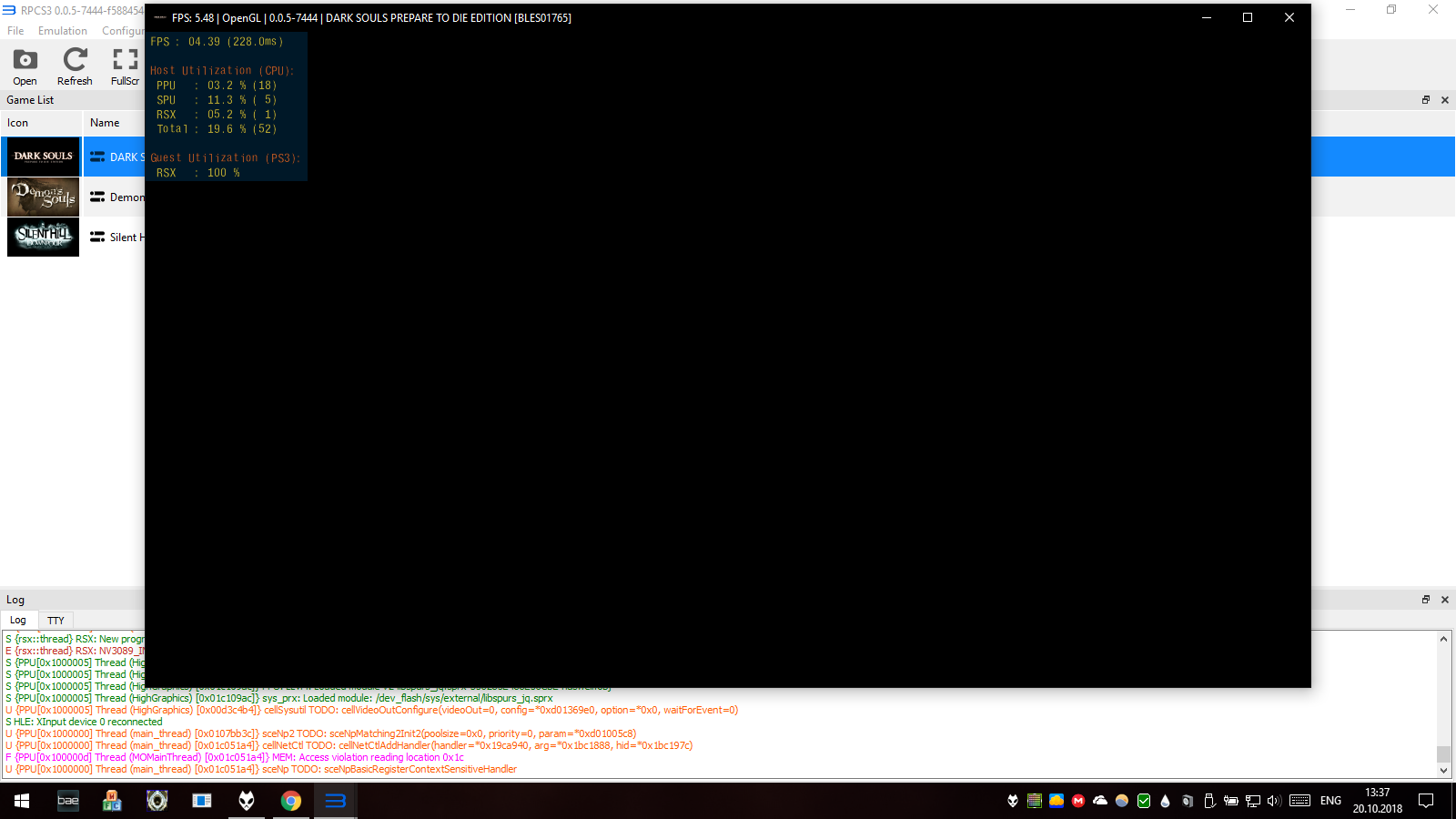The image size is (1456, 819).
Task: Select the Dark Souls game thumbnail
Action: (43, 157)
